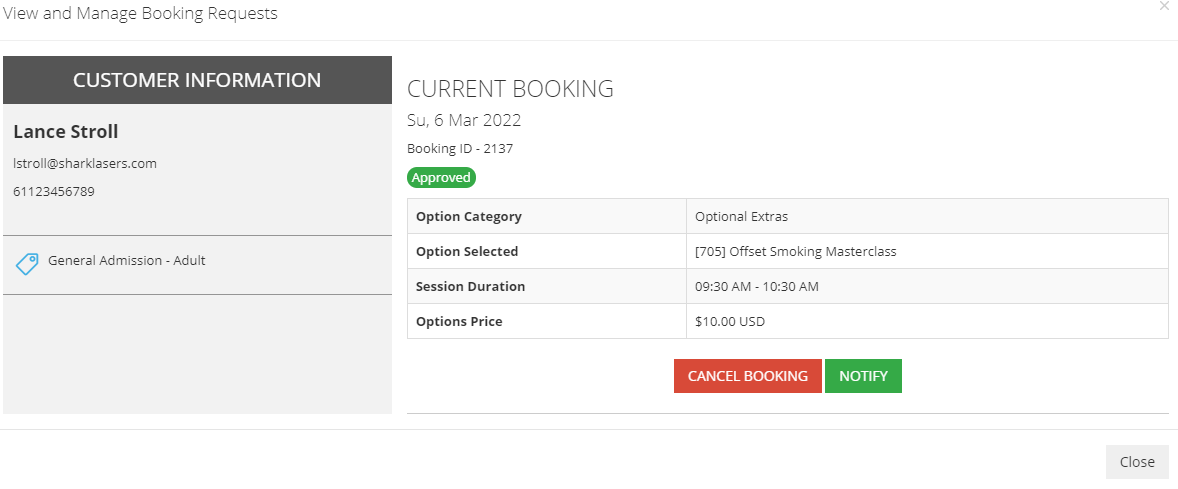1178x489 pixels.
Task: Click the View and Manage Booking Requests title
Action: click(140, 14)
